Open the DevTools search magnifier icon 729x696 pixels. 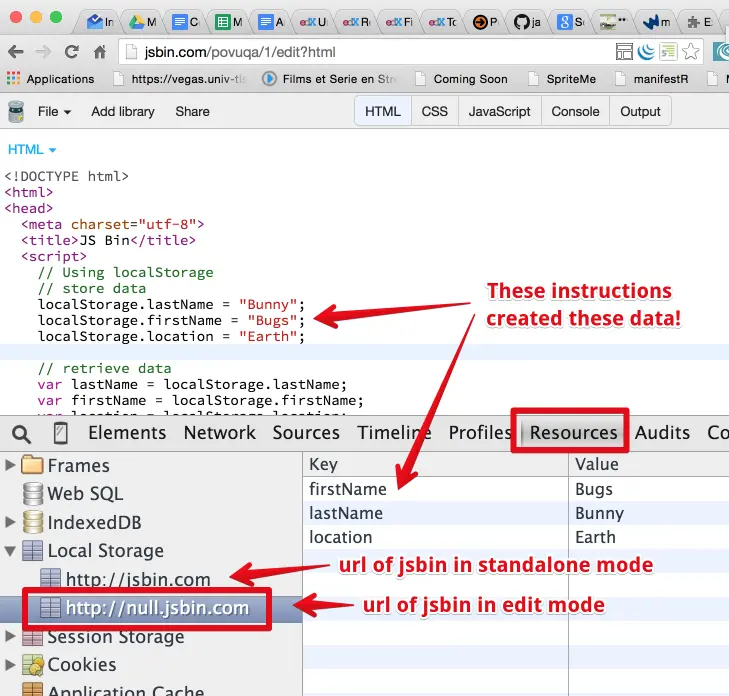click(x=21, y=434)
